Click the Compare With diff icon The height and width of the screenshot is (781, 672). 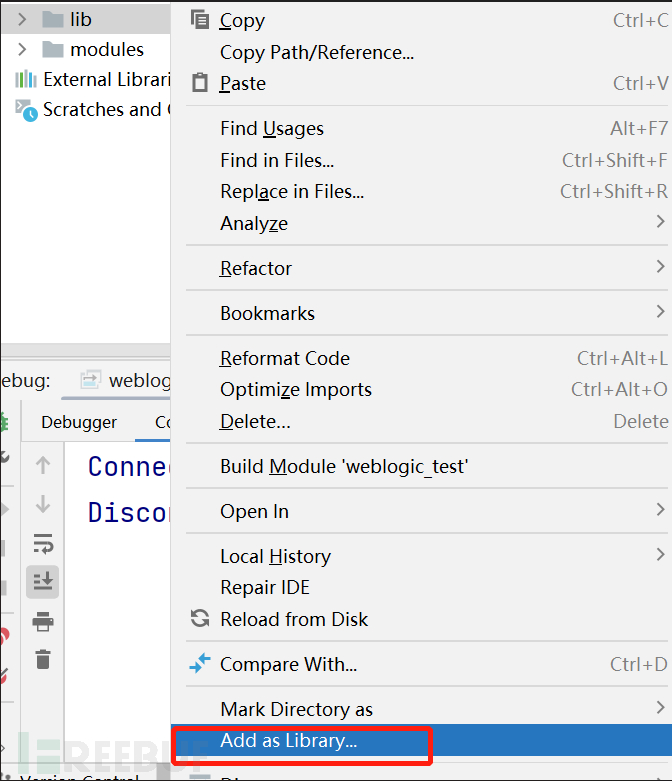pyautogui.click(x=200, y=664)
